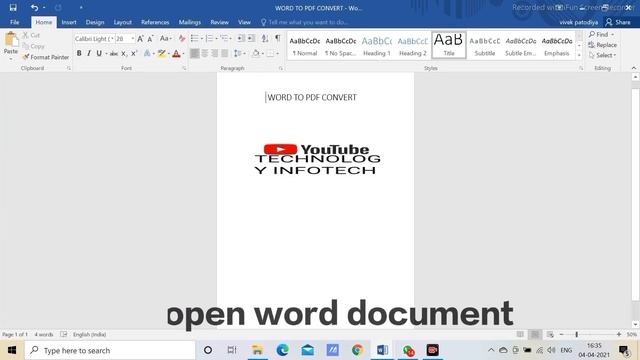Click the English (India) language indicator
Viewport: 640px width, 360px height.
point(89,334)
